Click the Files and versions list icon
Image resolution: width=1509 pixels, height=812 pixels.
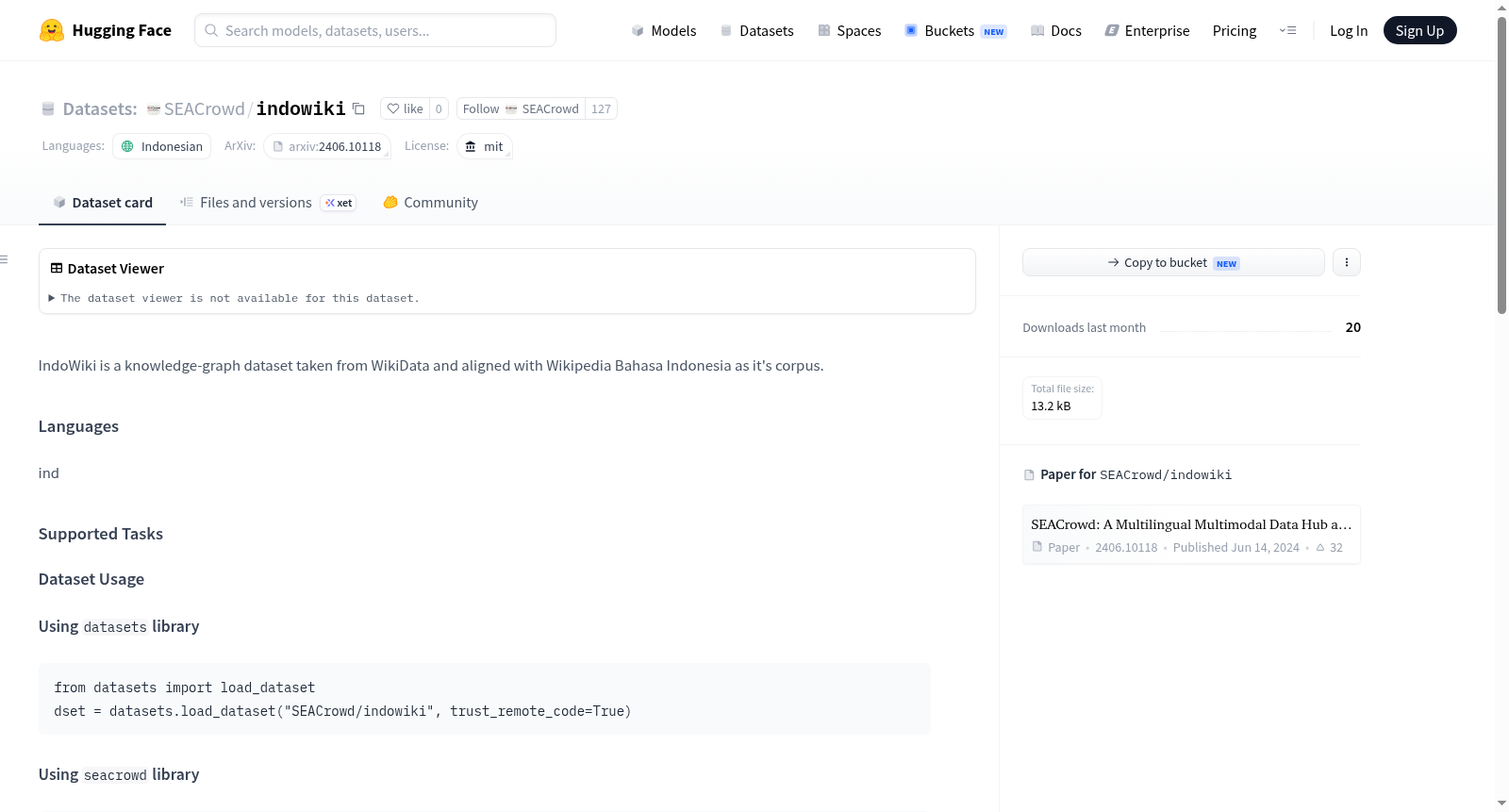pos(187,202)
